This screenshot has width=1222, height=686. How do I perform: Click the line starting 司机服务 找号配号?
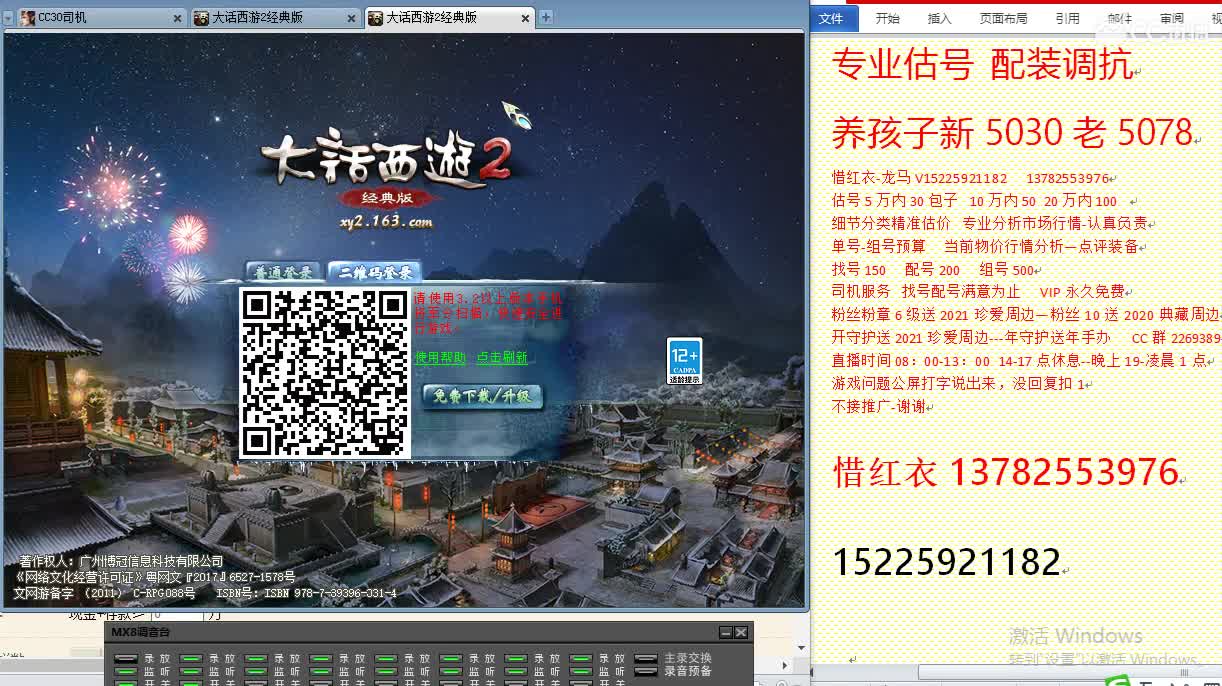coord(978,292)
